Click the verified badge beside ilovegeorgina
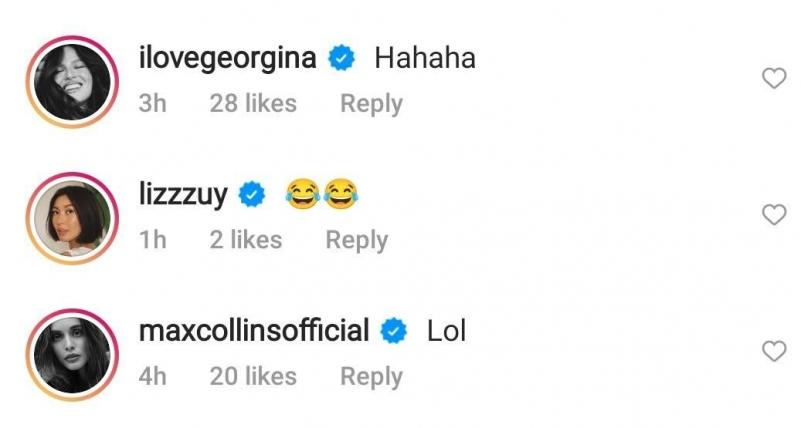This screenshot has height=428, width=801. (343, 59)
